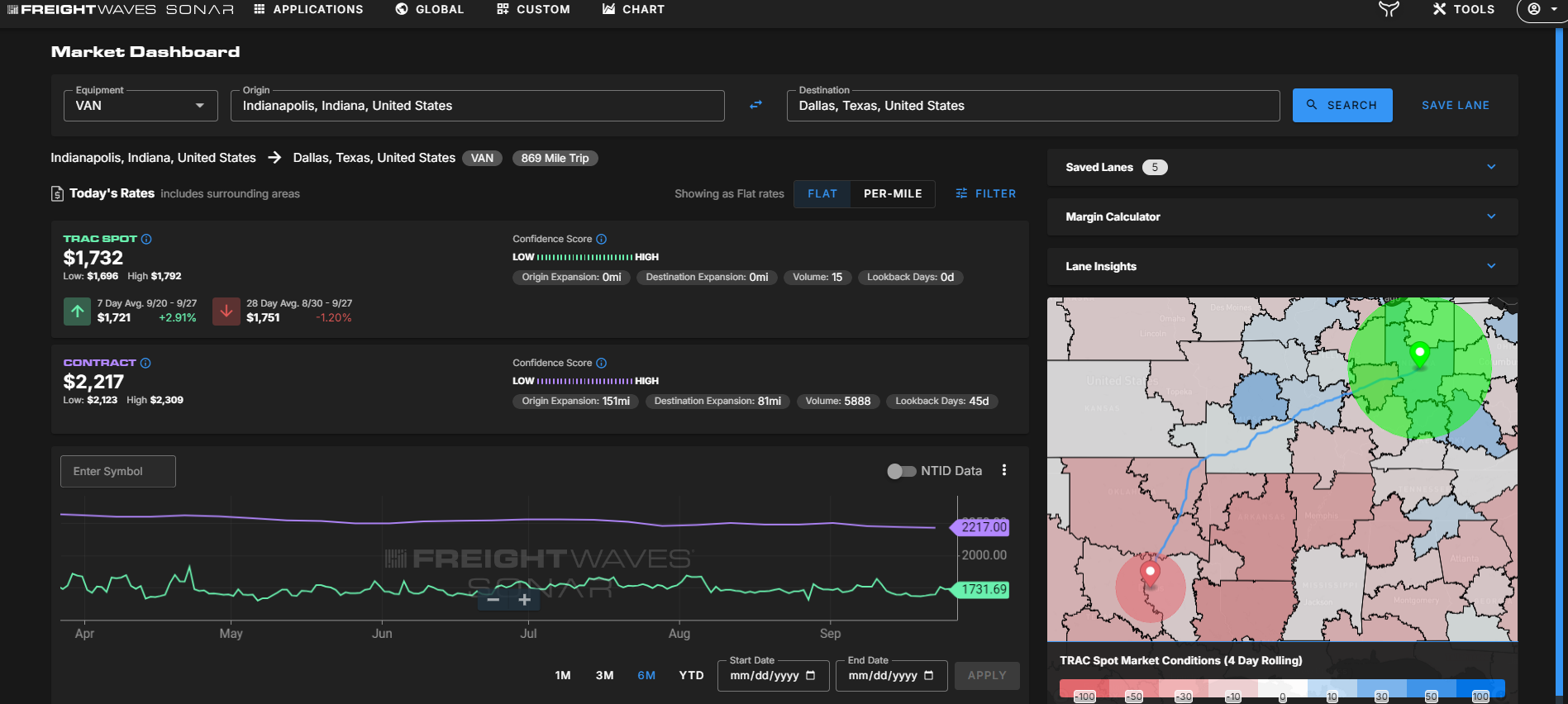
Task: Select the FLAT rates option
Action: [x=822, y=193]
